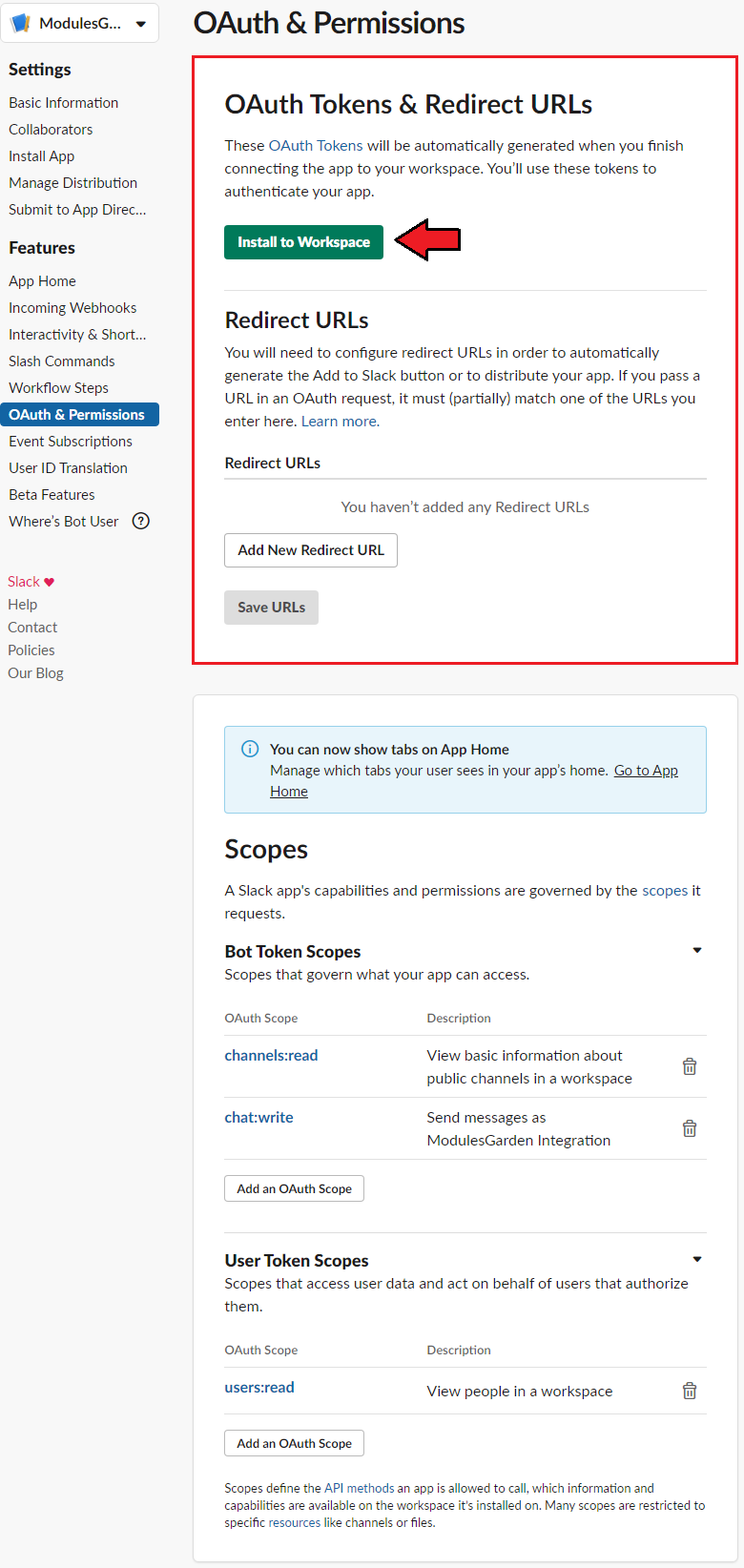Image resolution: width=744 pixels, height=1568 pixels.
Task: Open the scopes link in Scopes description
Action: 665,890
